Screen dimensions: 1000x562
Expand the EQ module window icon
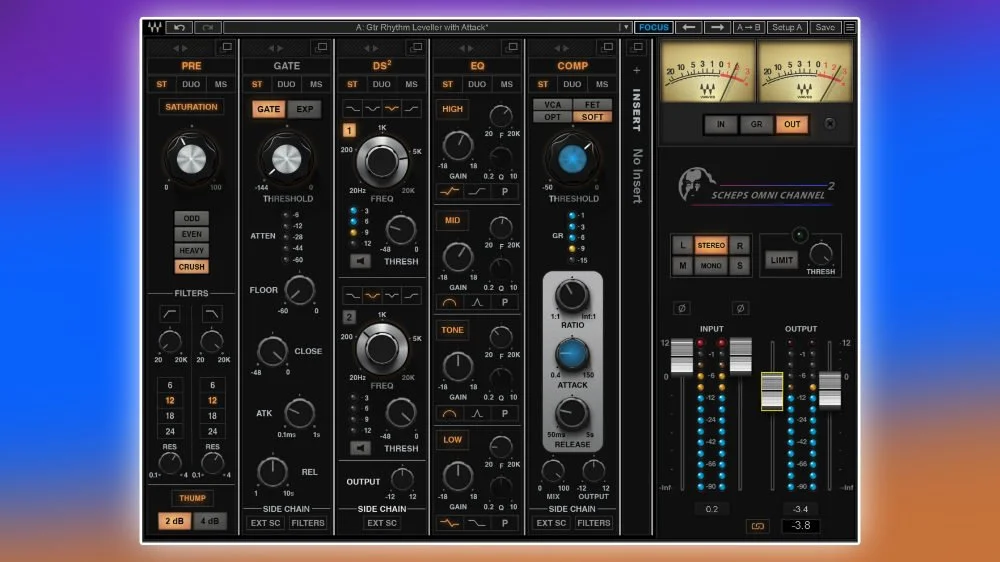click(512, 47)
